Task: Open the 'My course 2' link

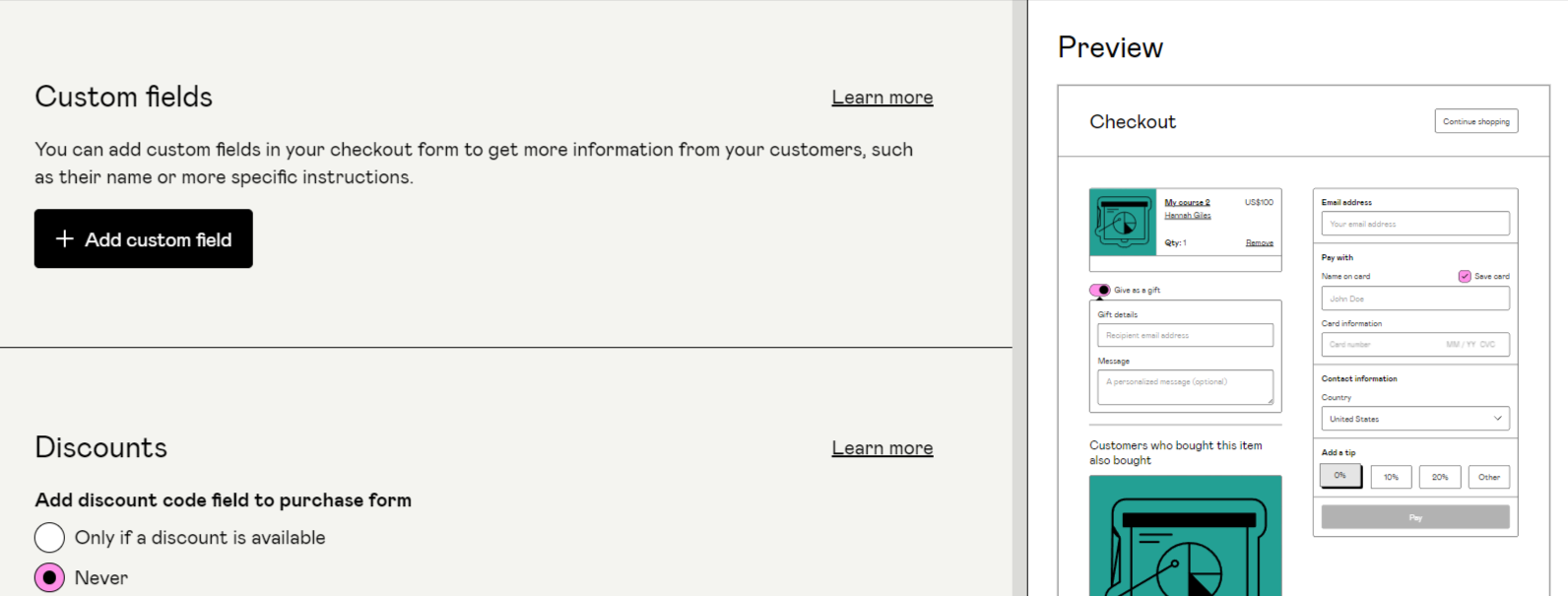Action: pyautogui.click(x=1187, y=201)
